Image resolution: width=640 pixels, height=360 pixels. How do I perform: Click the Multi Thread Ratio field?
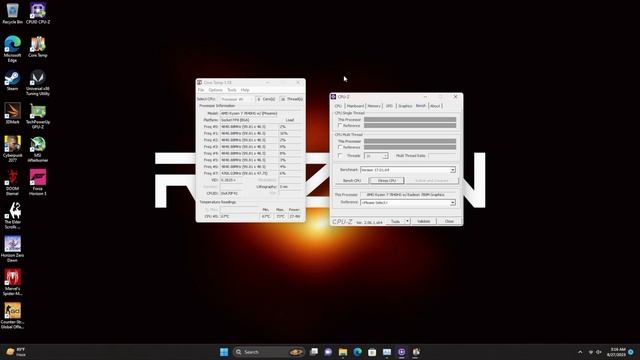click(442, 156)
